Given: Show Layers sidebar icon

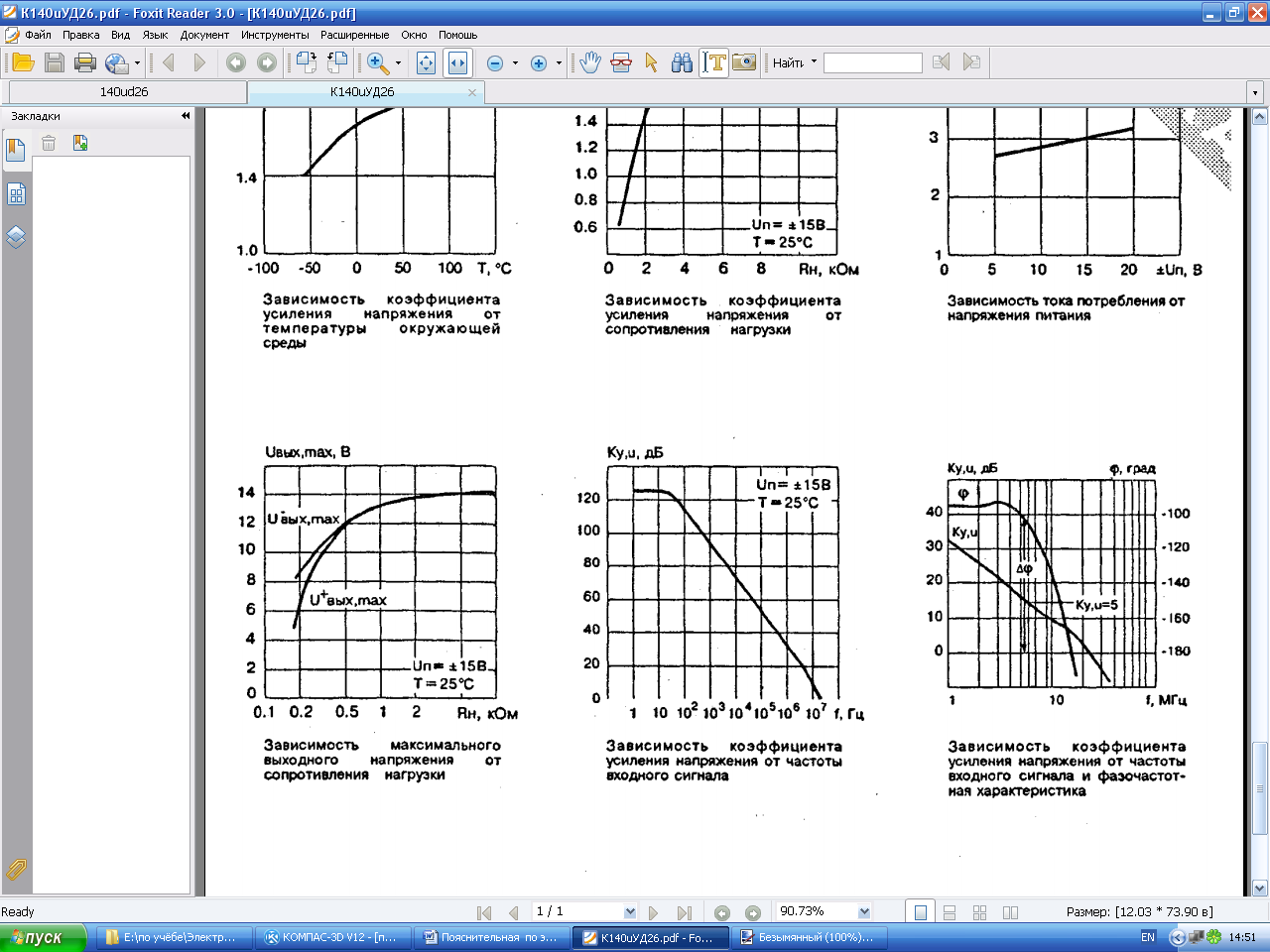Looking at the screenshot, I should pyautogui.click(x=16, y=237).
